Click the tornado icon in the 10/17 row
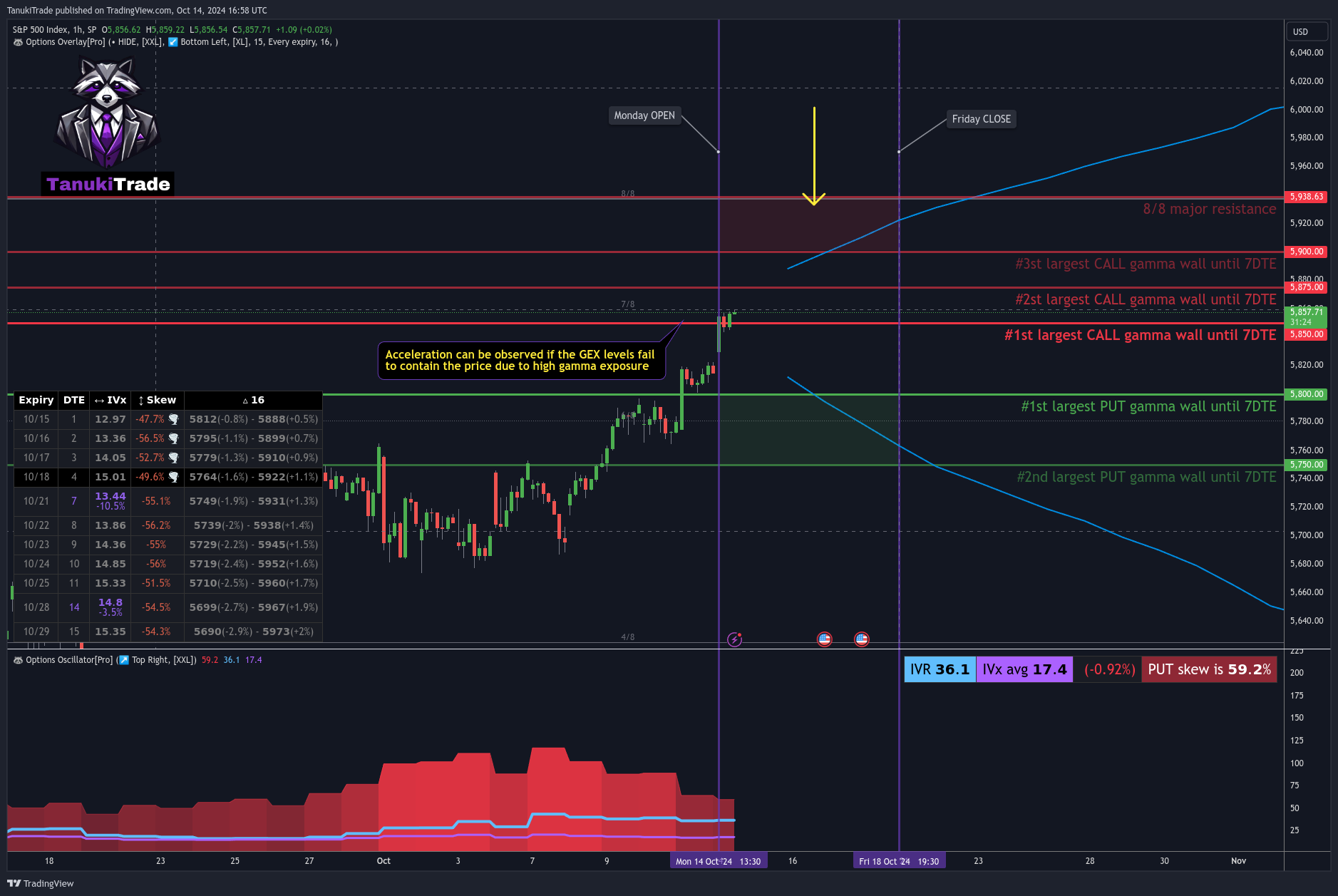 173,458
